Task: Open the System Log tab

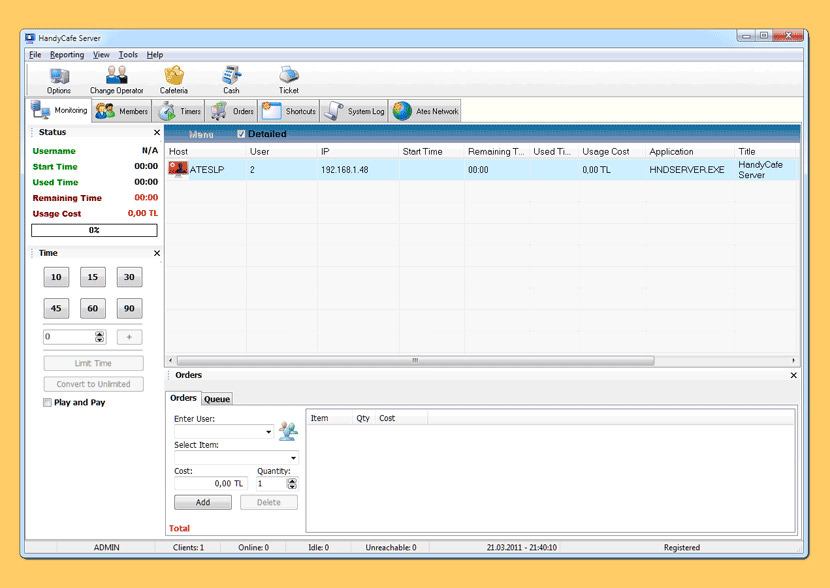Action: 354,111
